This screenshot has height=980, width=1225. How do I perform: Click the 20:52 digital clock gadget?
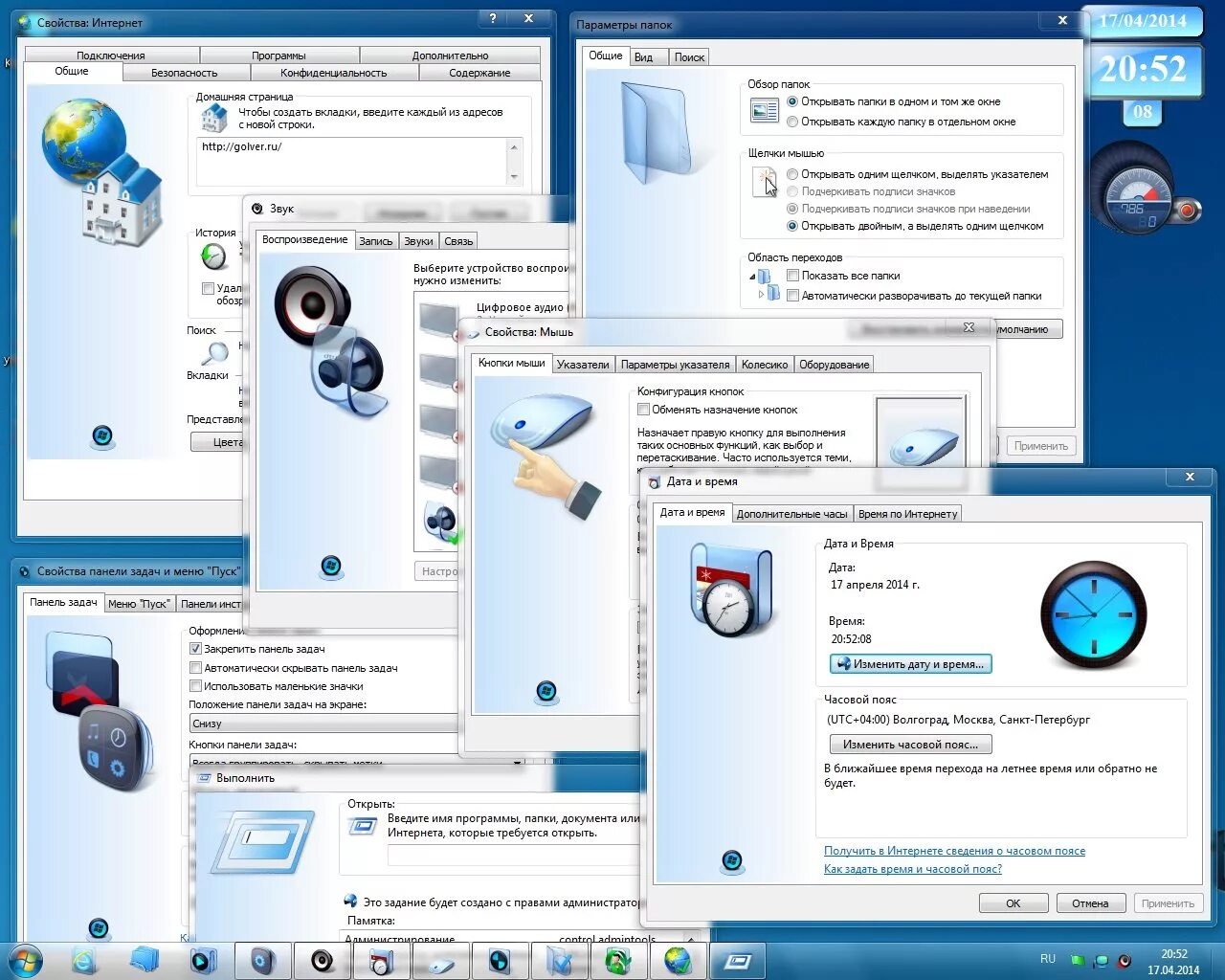coord(1144,69)
